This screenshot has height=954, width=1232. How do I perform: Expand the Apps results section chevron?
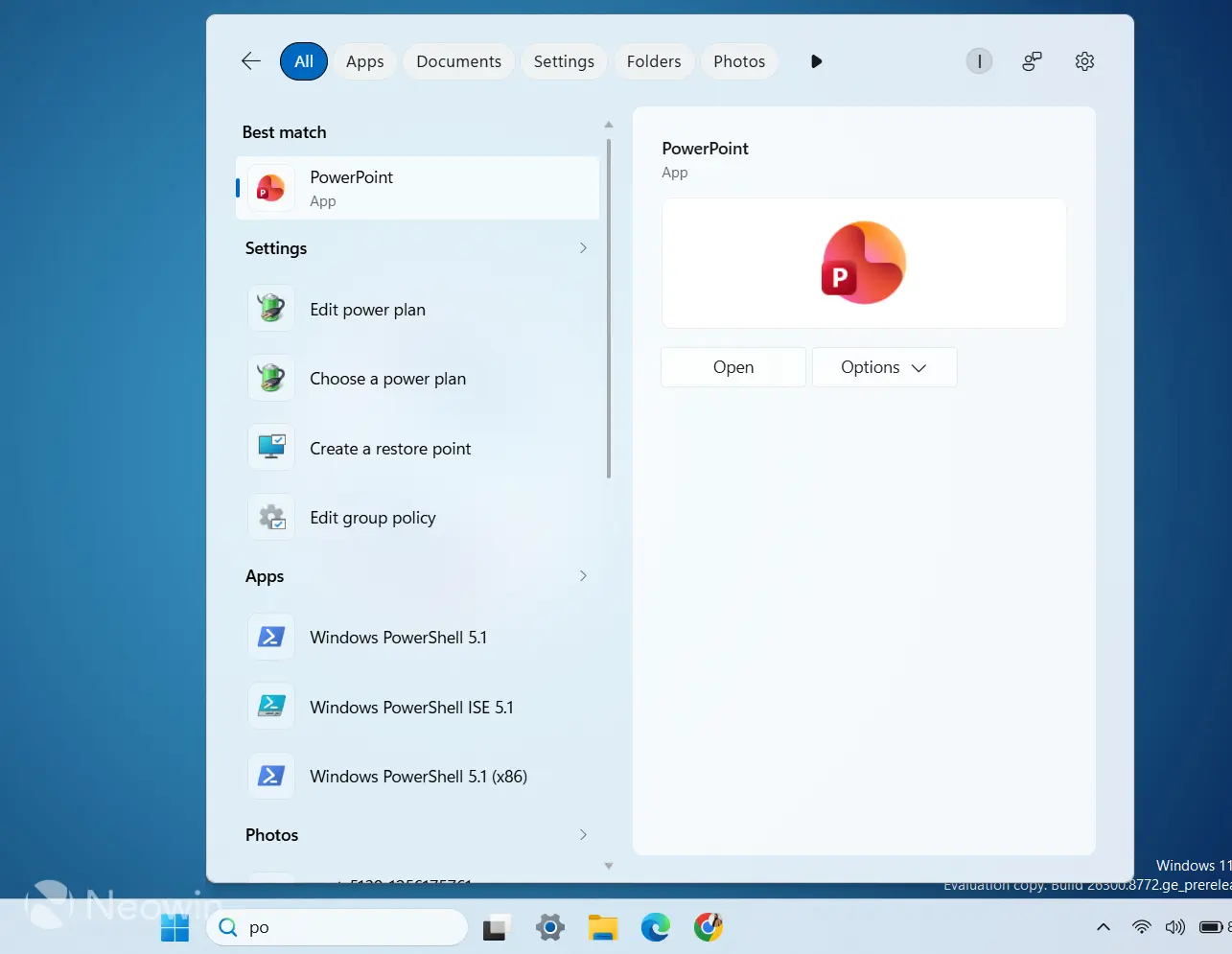coord(583,576)
